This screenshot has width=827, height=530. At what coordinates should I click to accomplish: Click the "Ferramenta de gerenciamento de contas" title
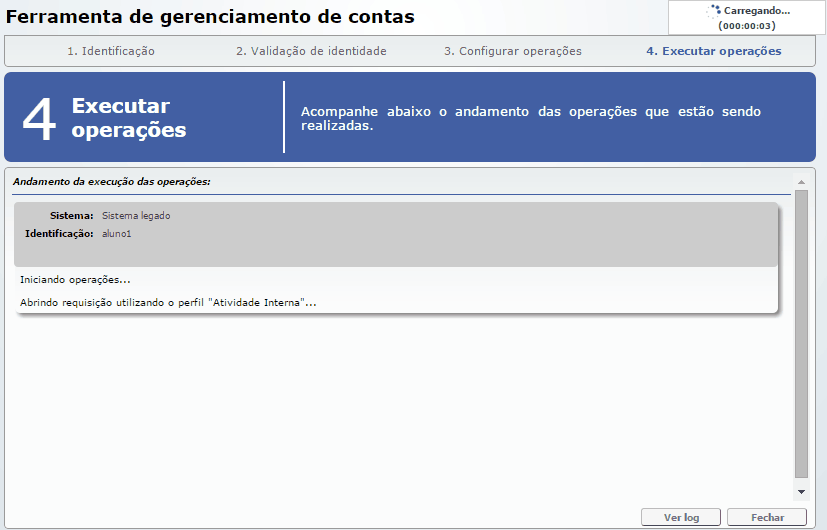[210, 17]
